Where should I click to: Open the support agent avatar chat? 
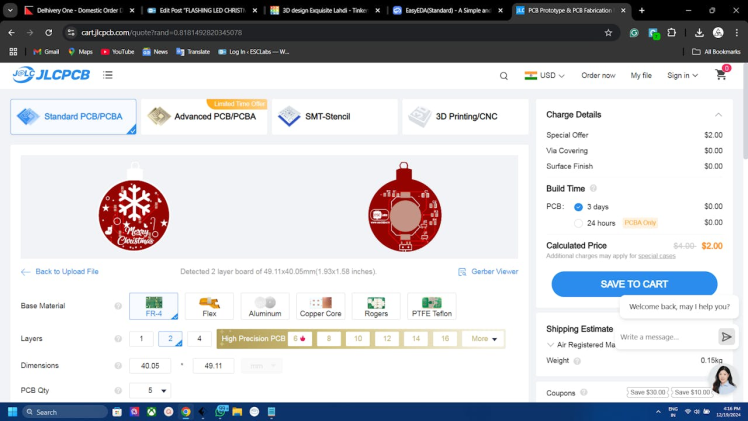pos(723,379)
